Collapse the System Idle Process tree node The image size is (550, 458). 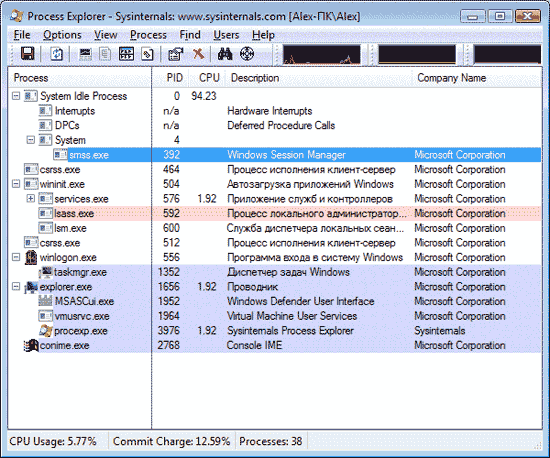click(16, 96)
